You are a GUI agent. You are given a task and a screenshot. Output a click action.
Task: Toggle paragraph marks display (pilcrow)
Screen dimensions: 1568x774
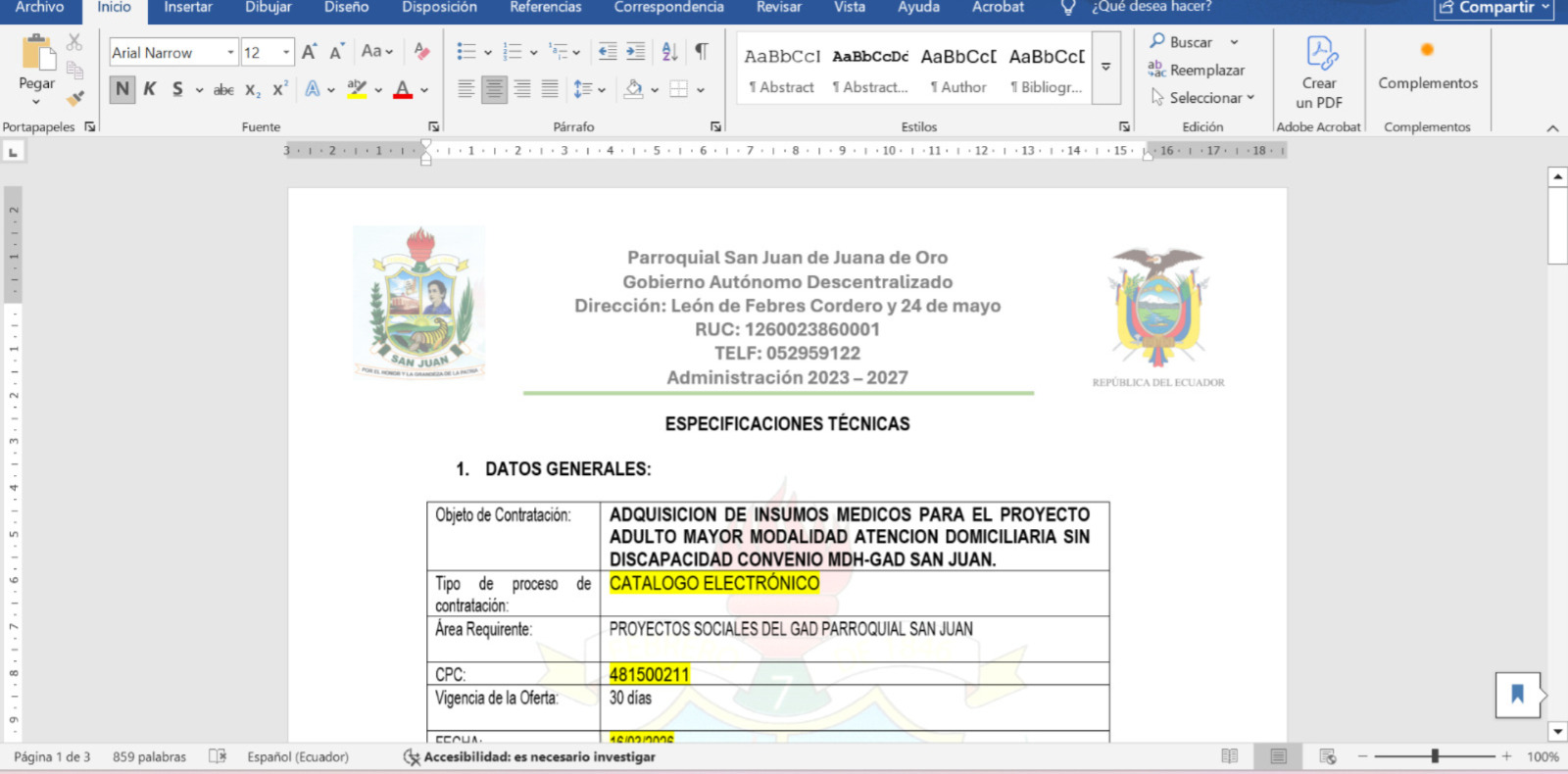pyautogui.click(x=702, y=52)
